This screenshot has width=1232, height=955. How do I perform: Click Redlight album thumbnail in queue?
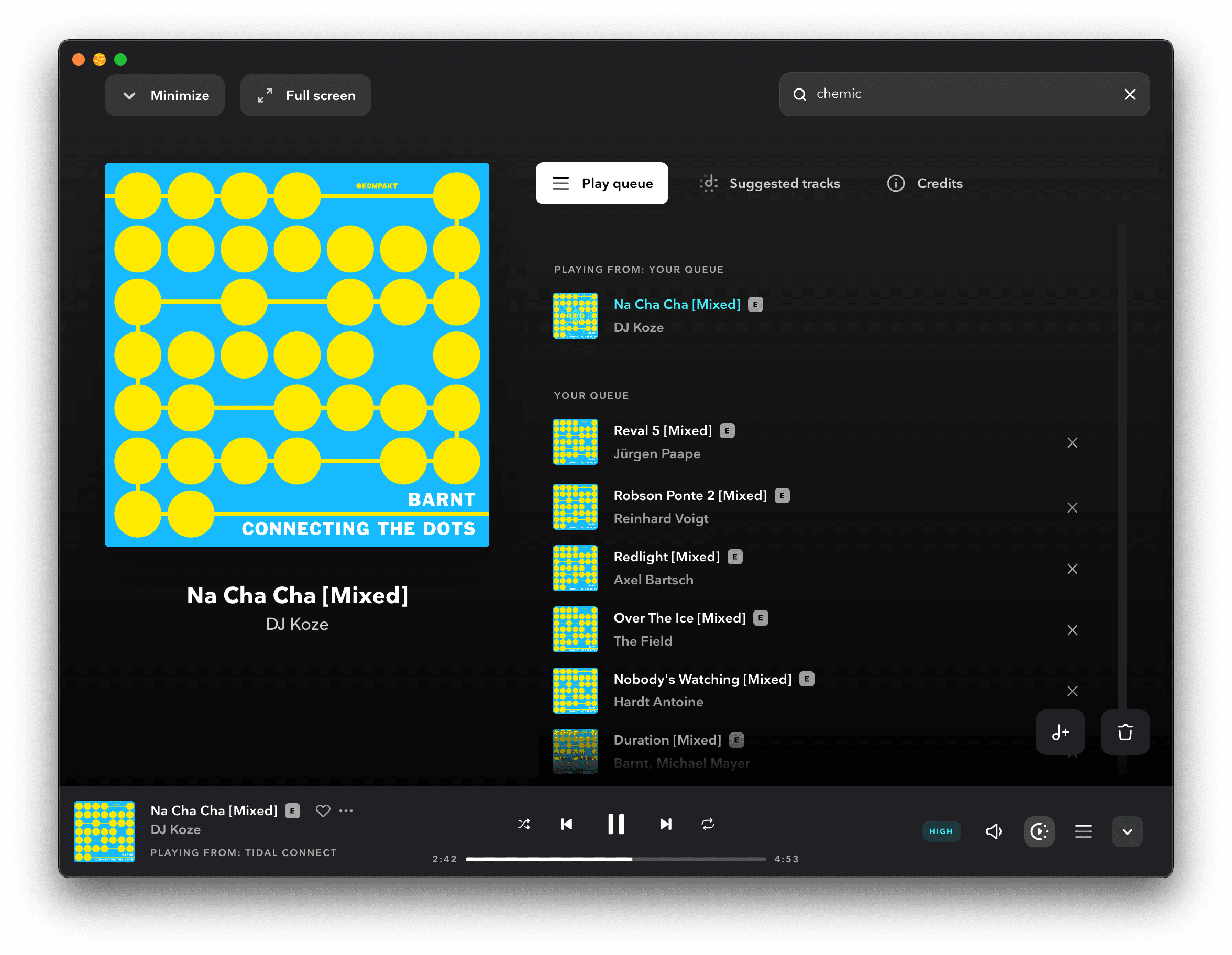(575, 568)
